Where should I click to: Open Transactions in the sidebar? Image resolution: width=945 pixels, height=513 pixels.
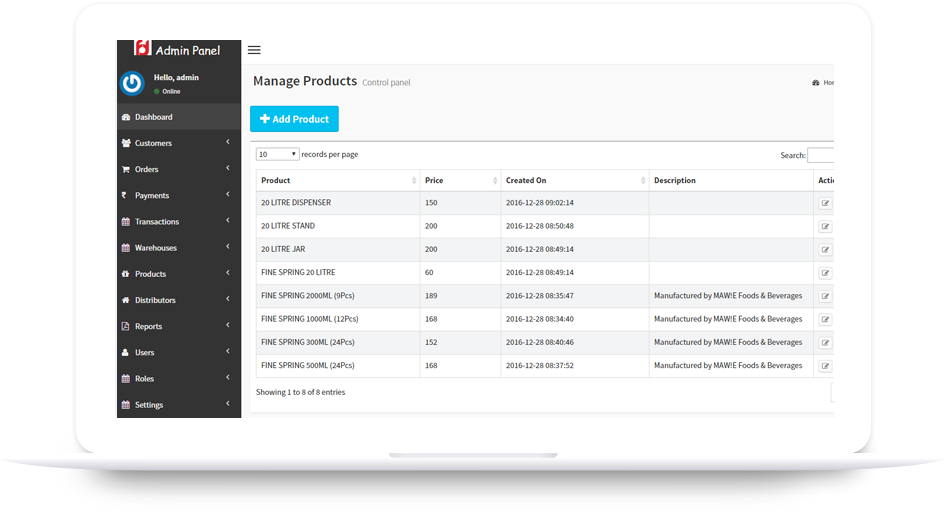(157, 222)
